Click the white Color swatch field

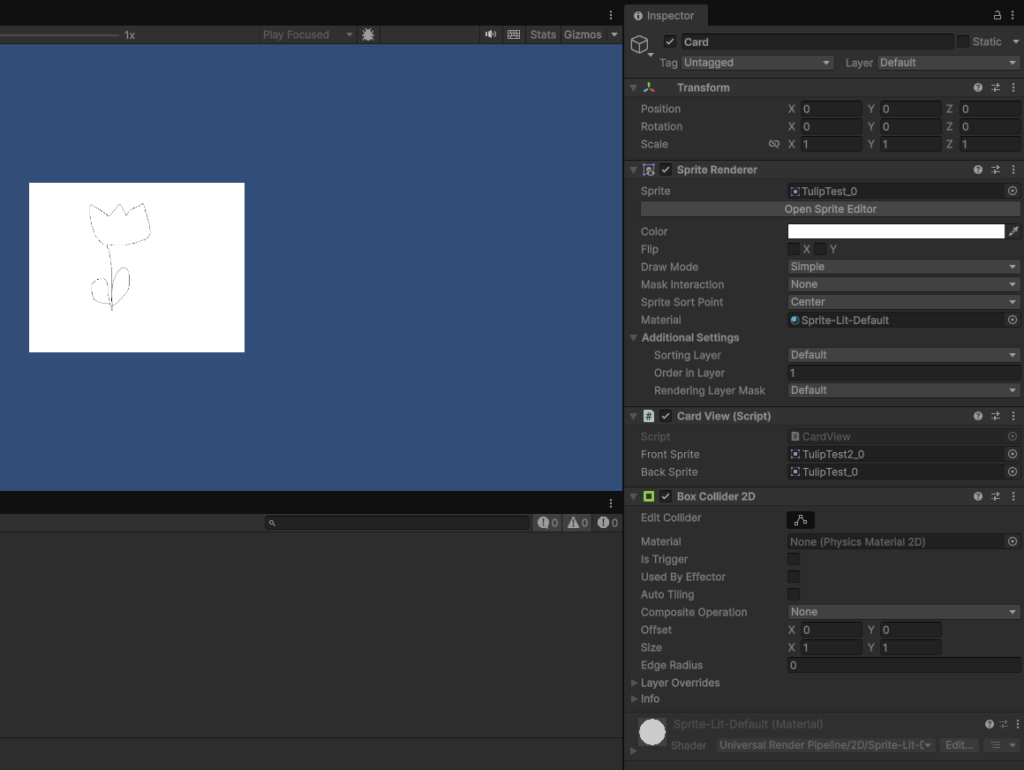895,231
